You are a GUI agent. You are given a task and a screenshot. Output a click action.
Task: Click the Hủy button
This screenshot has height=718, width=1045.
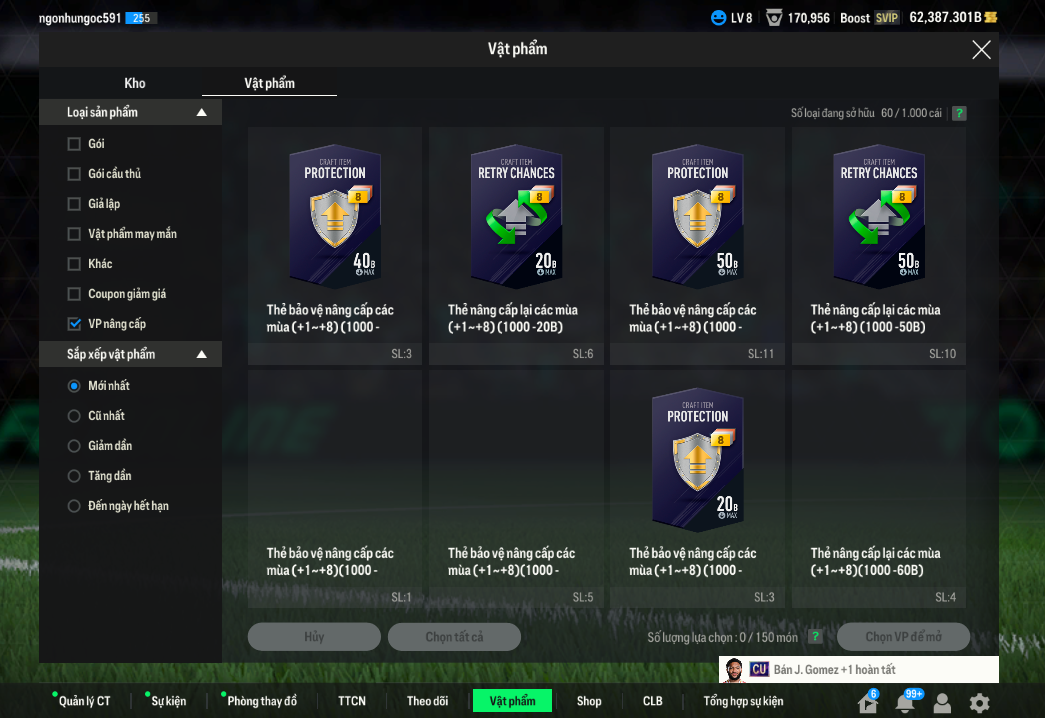(314, 637)
